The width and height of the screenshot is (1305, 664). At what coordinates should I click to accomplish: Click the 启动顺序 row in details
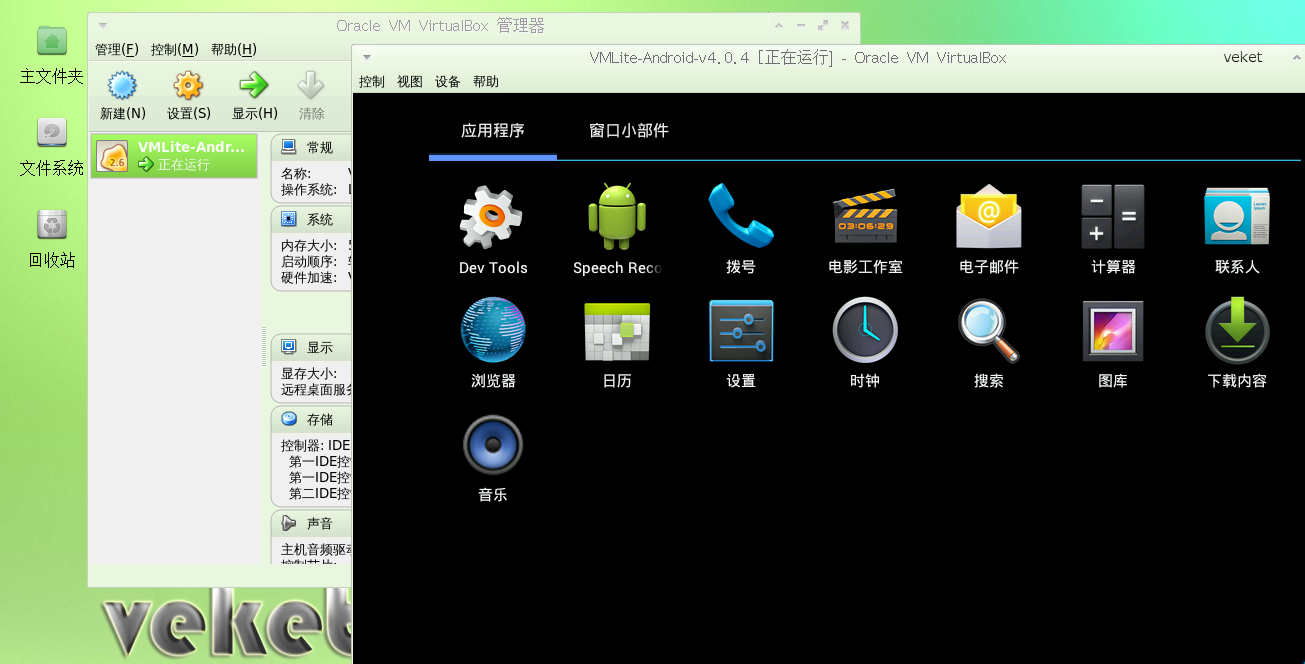pyautogui.click(x=315, y=261)
